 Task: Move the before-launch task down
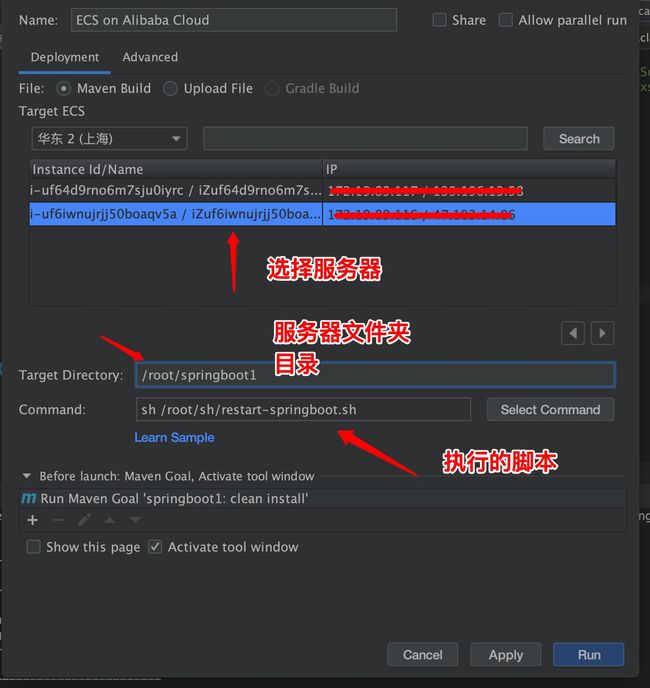pyautogui.click(x=135, y=520)
